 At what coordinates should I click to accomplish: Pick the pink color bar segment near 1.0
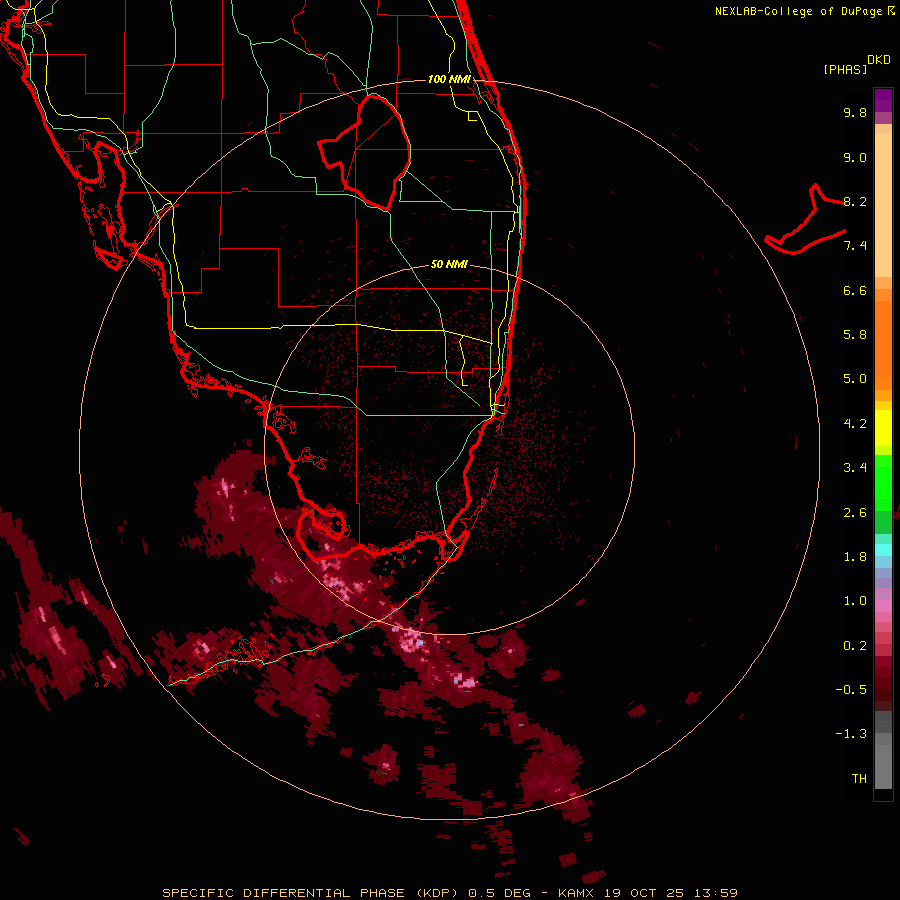point(883,606)
